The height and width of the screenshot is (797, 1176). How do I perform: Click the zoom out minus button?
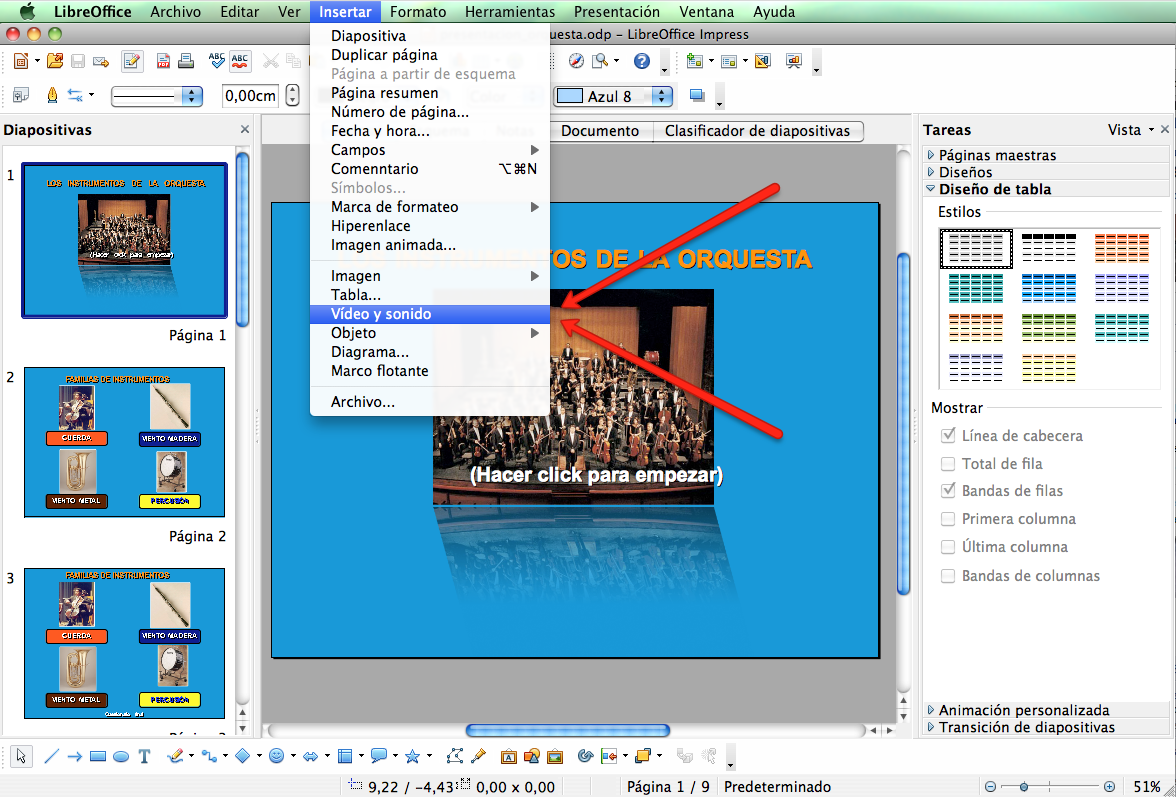991,787
